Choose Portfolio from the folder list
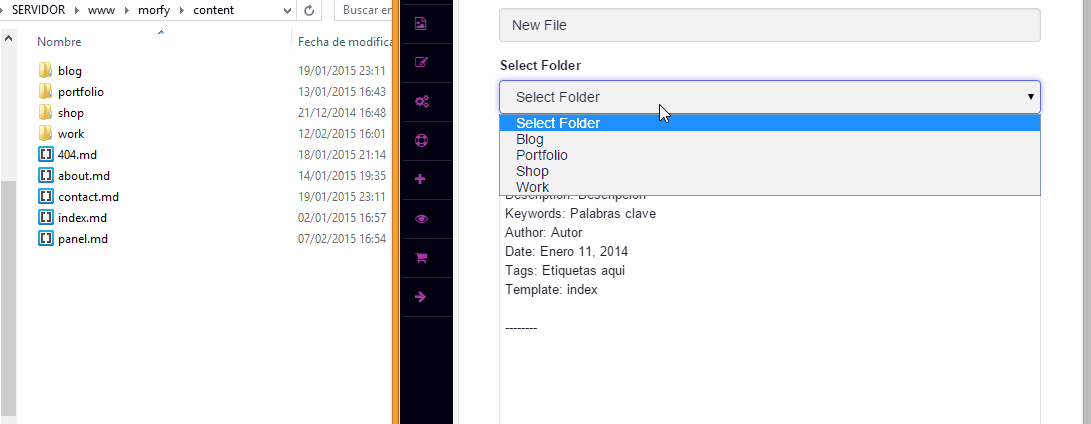Image resolution: width=1091 pixels, height=424 pixels. pos(542,156)
